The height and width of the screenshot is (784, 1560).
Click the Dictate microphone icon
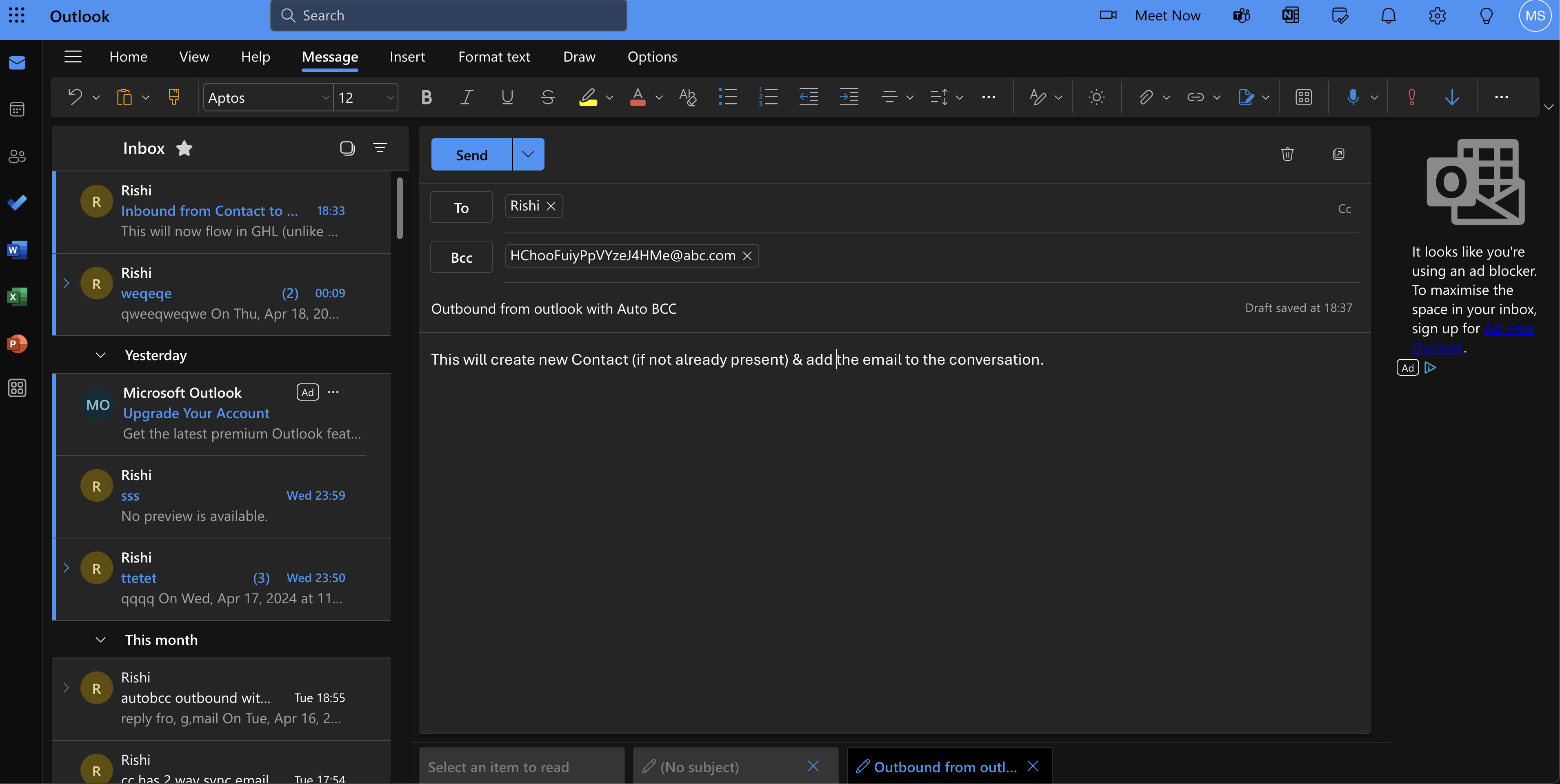1352,97
